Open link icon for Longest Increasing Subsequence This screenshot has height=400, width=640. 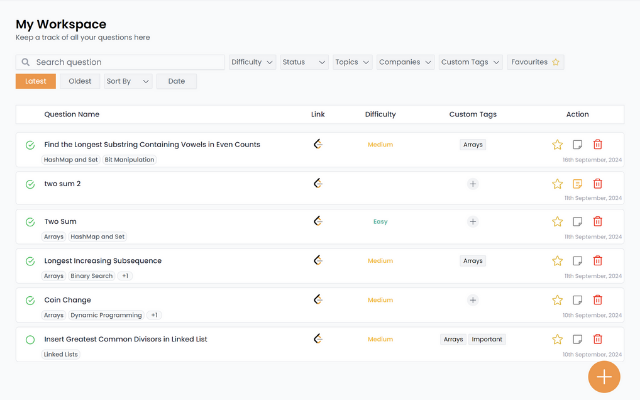click(318, 260)
